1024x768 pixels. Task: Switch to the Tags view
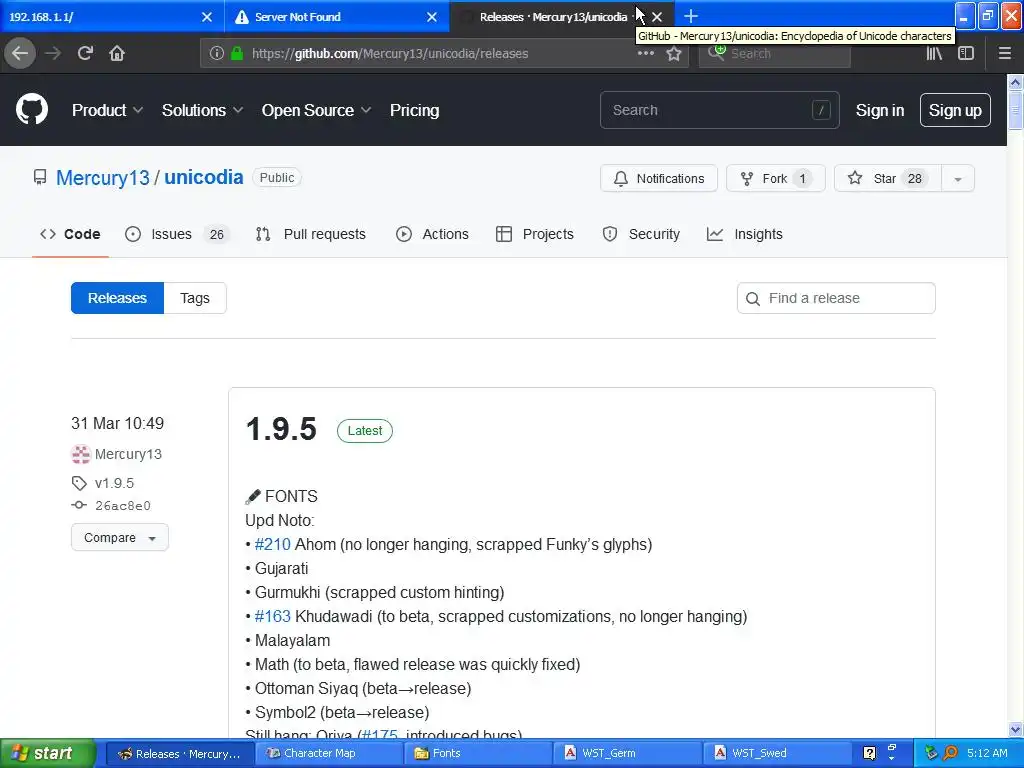195,298
